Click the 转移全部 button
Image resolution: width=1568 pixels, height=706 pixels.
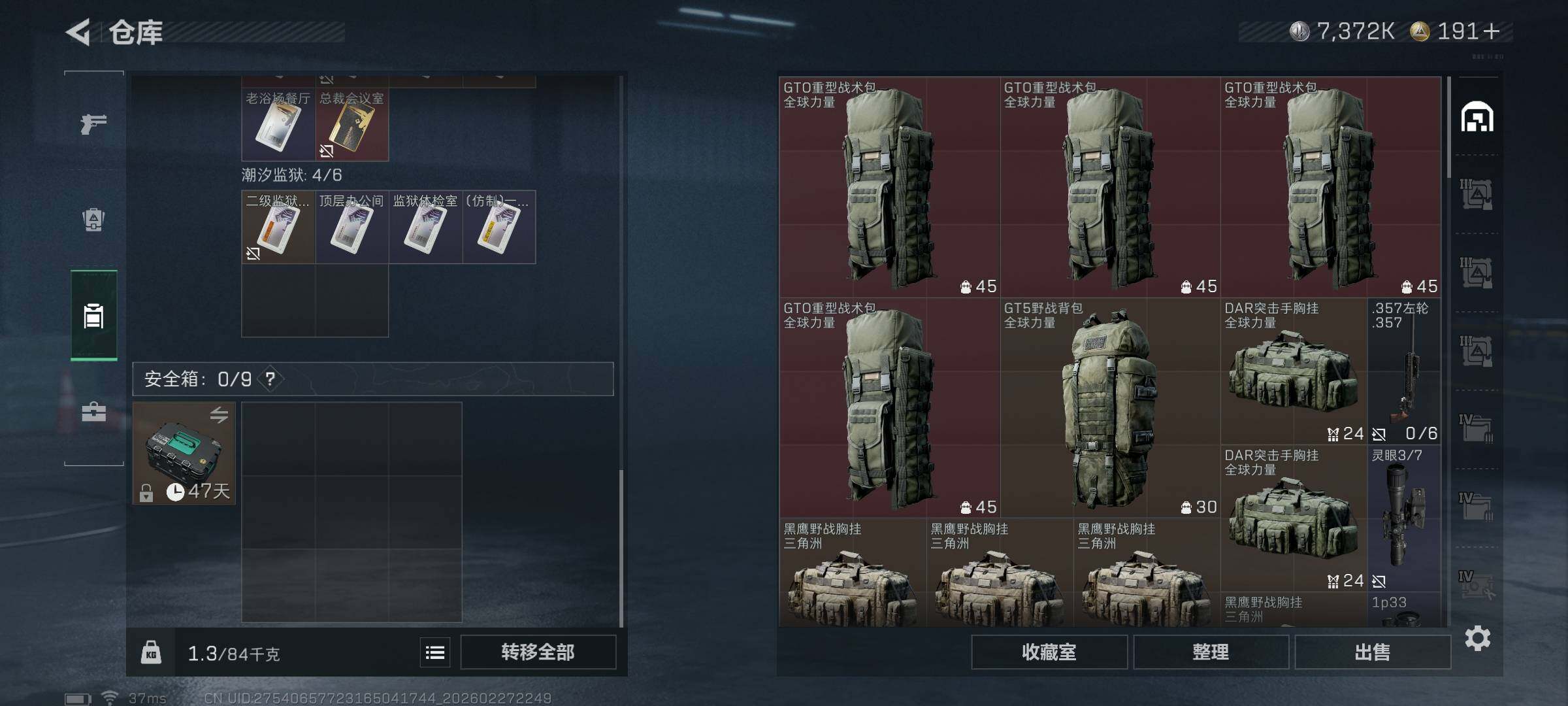click(538, 652)
